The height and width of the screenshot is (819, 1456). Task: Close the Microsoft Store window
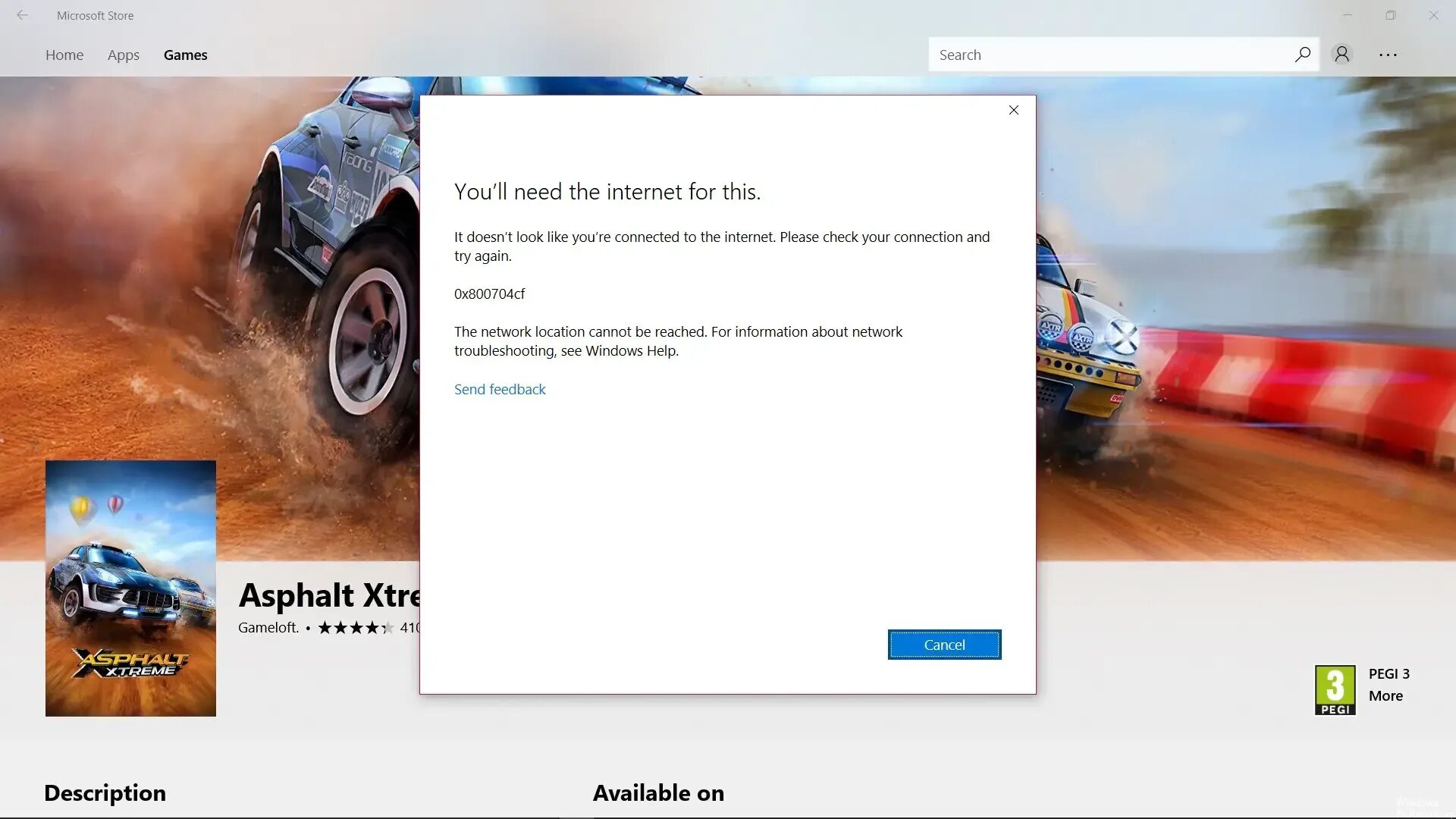(x=1433, y=15)
